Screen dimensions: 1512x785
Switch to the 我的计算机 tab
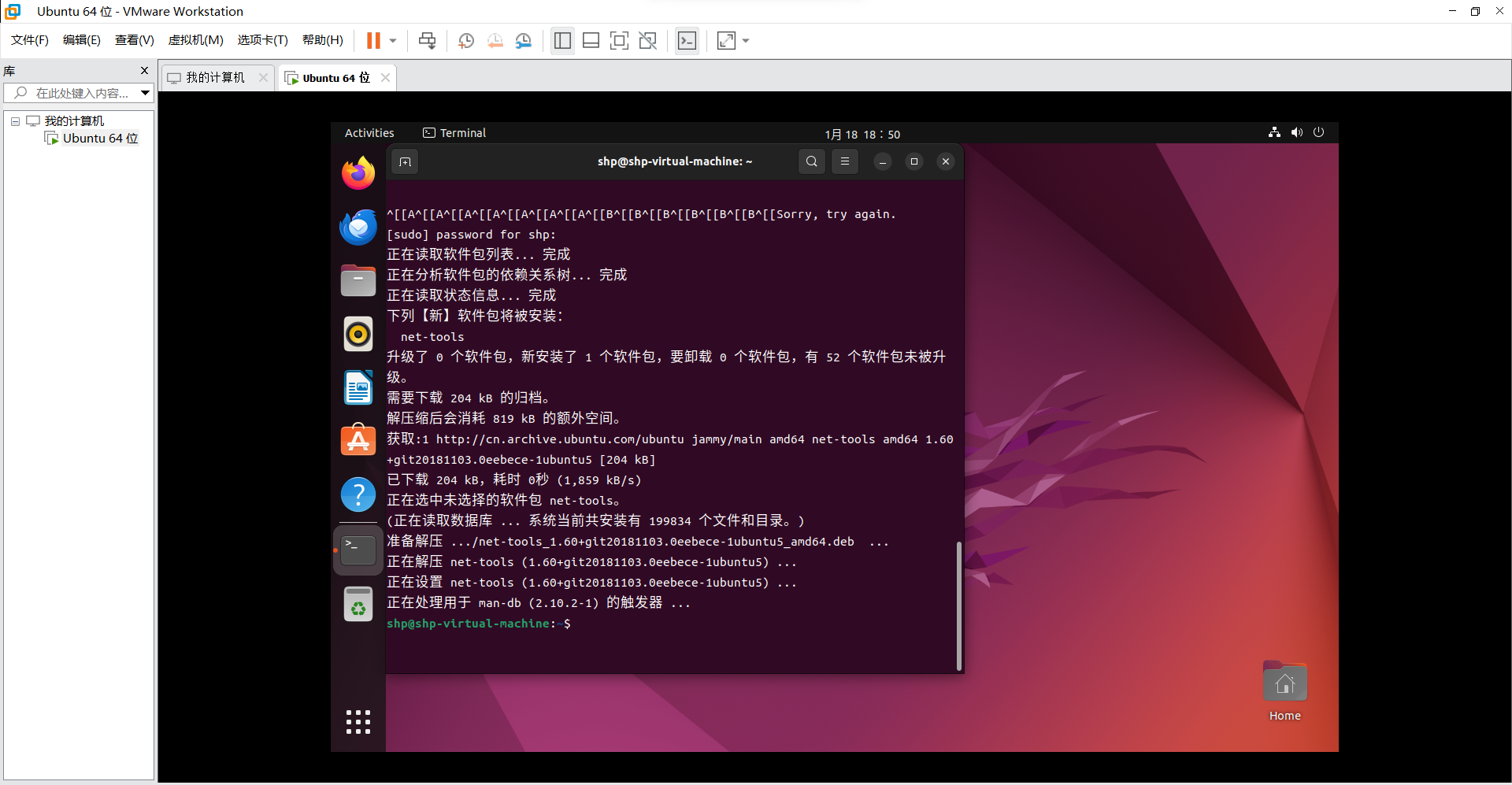click(213, 77)
